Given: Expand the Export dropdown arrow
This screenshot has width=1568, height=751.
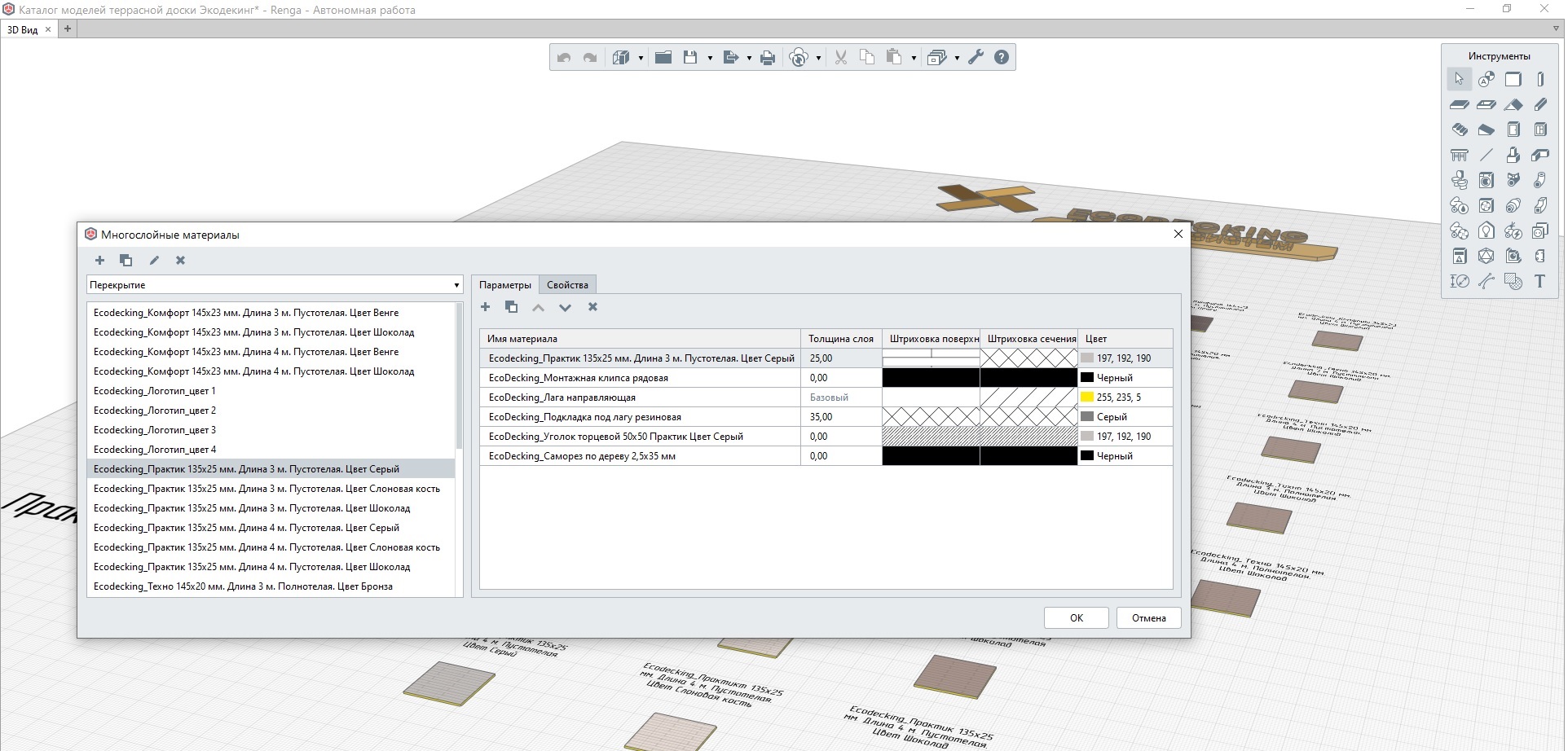Looking at the screenshot, I should pos(749,58).
